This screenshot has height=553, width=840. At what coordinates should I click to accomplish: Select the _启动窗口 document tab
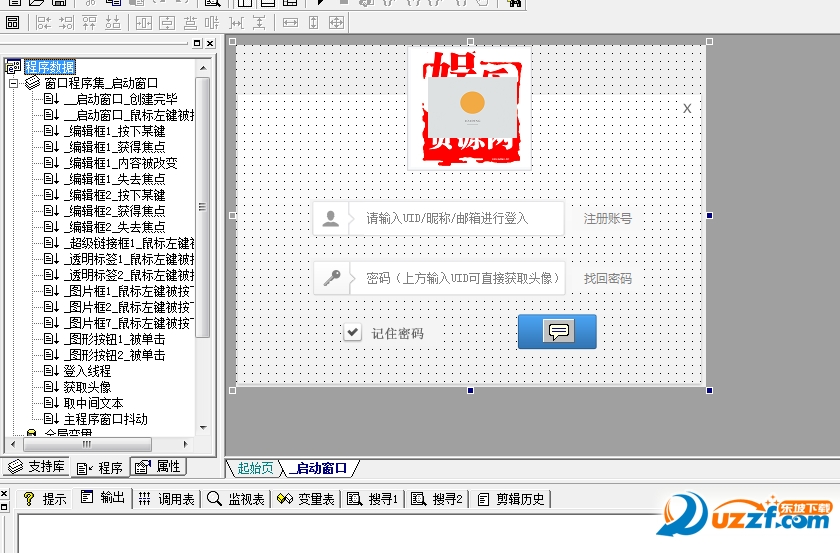click(x=319, y=468)
